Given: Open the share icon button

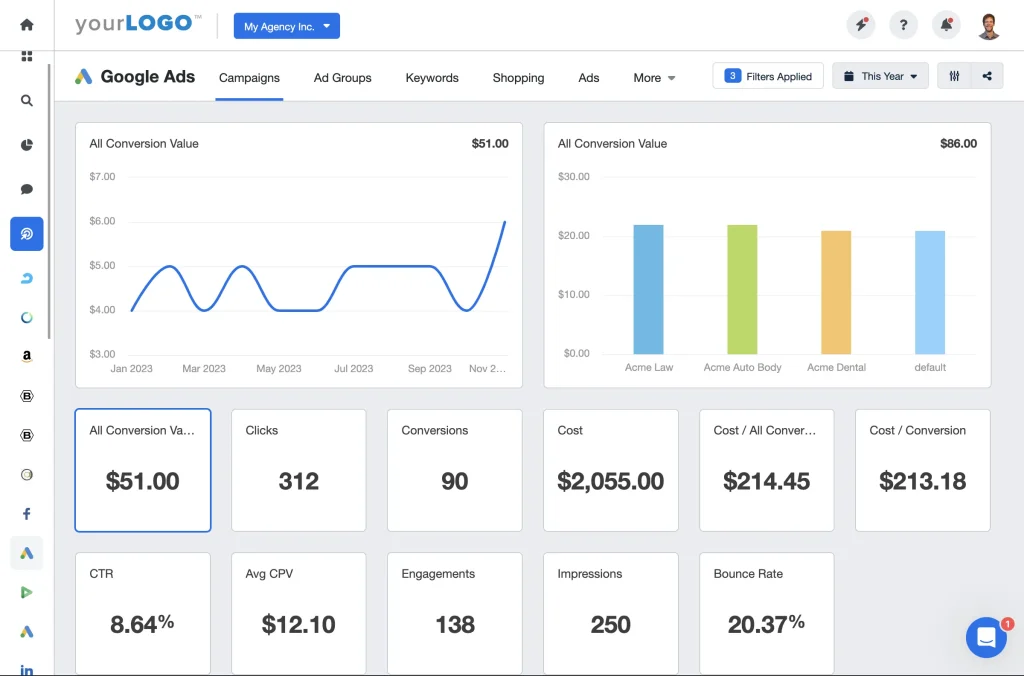Looking at the screenshot, I should coord(987,76).
